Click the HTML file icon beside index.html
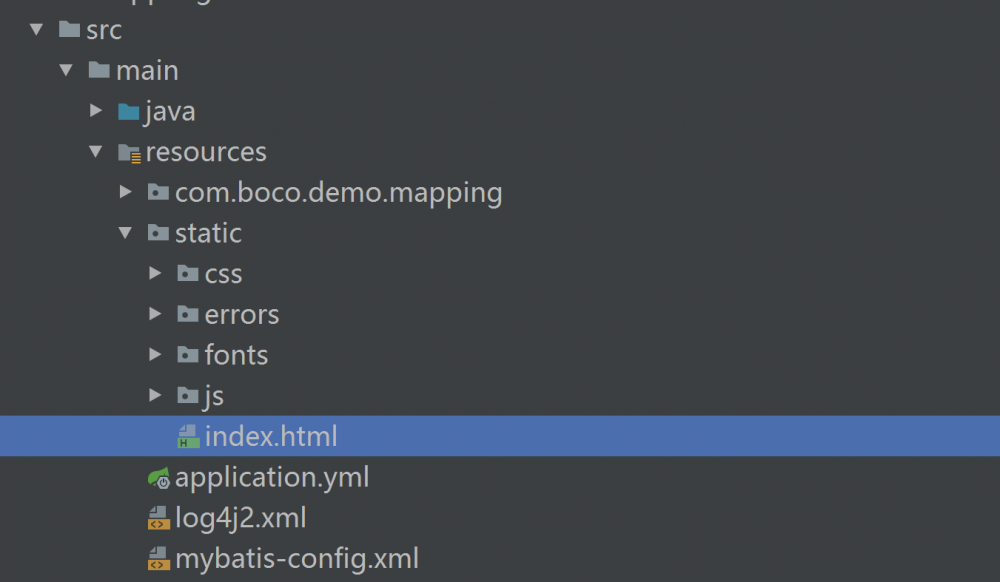Viewport: 1000px width, 582px height. pos(187,437)
